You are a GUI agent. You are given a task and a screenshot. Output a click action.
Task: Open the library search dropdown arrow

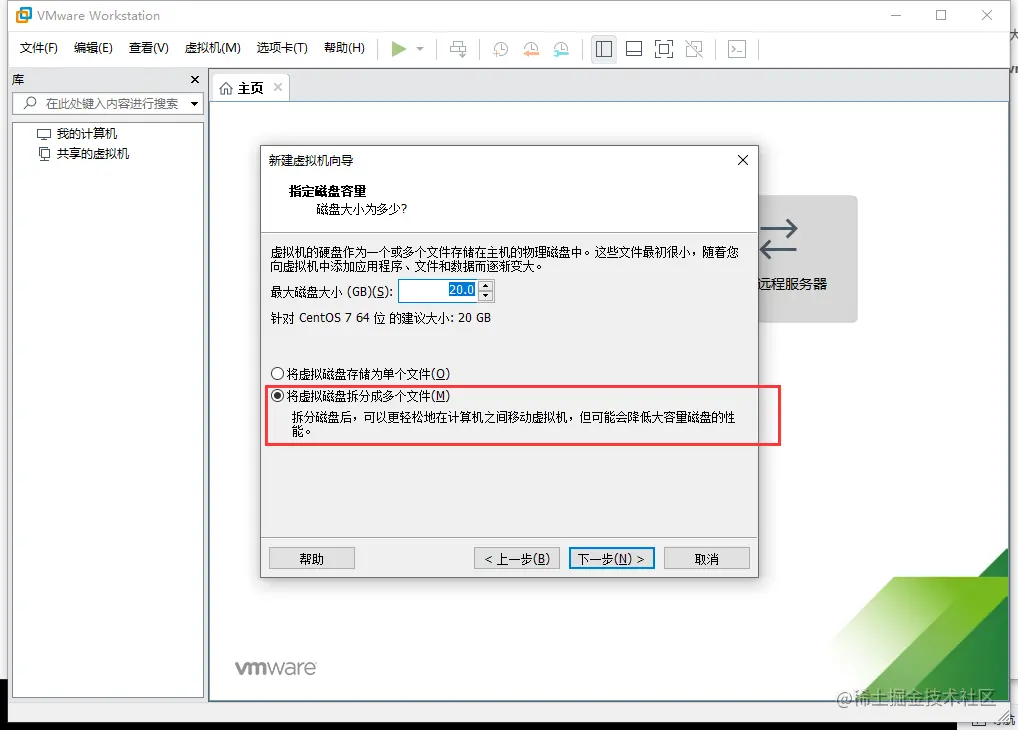194,104
